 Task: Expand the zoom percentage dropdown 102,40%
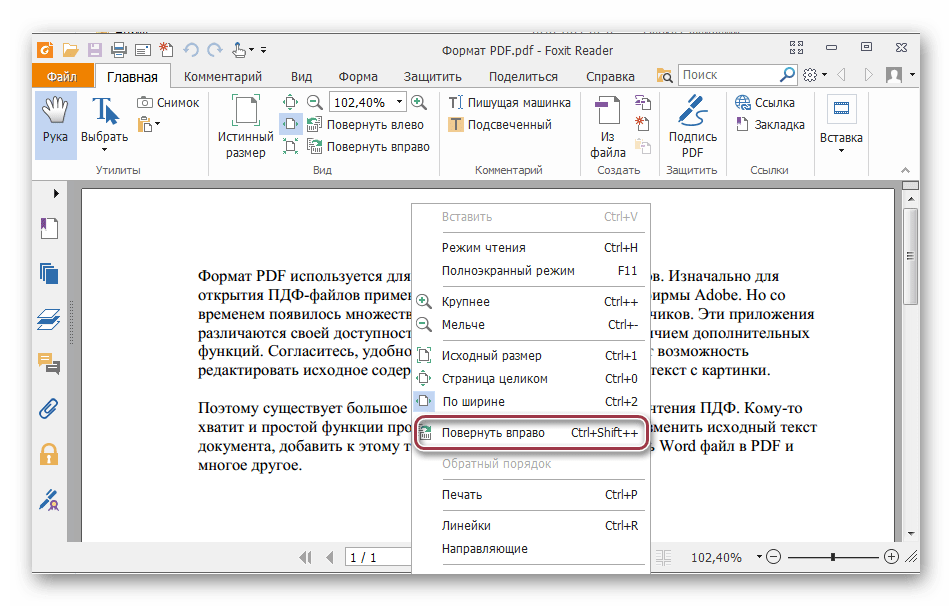400,102
